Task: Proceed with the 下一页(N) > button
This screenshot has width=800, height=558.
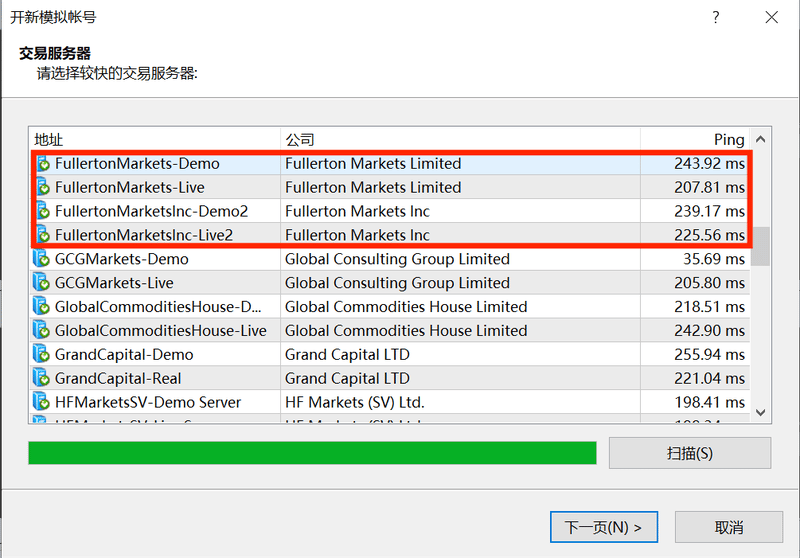Action: [603, 527]
